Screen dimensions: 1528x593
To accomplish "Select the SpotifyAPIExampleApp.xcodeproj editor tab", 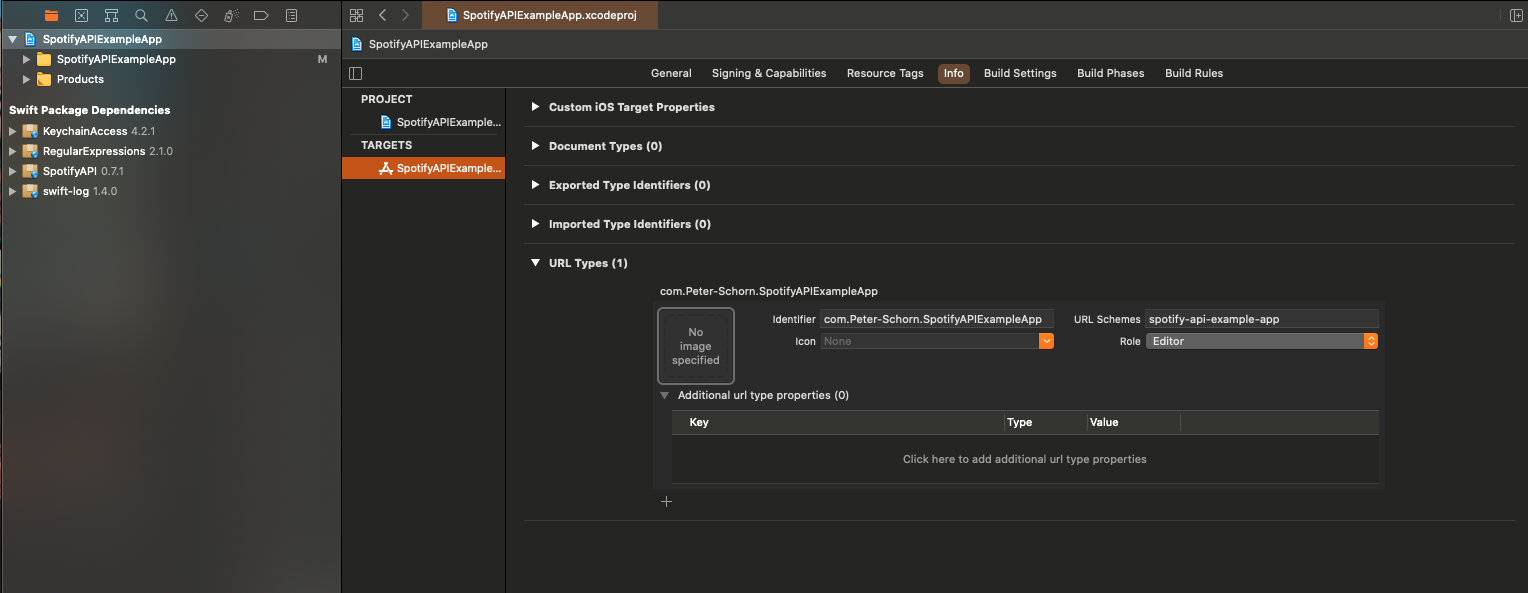I will [x=541, y=15].
